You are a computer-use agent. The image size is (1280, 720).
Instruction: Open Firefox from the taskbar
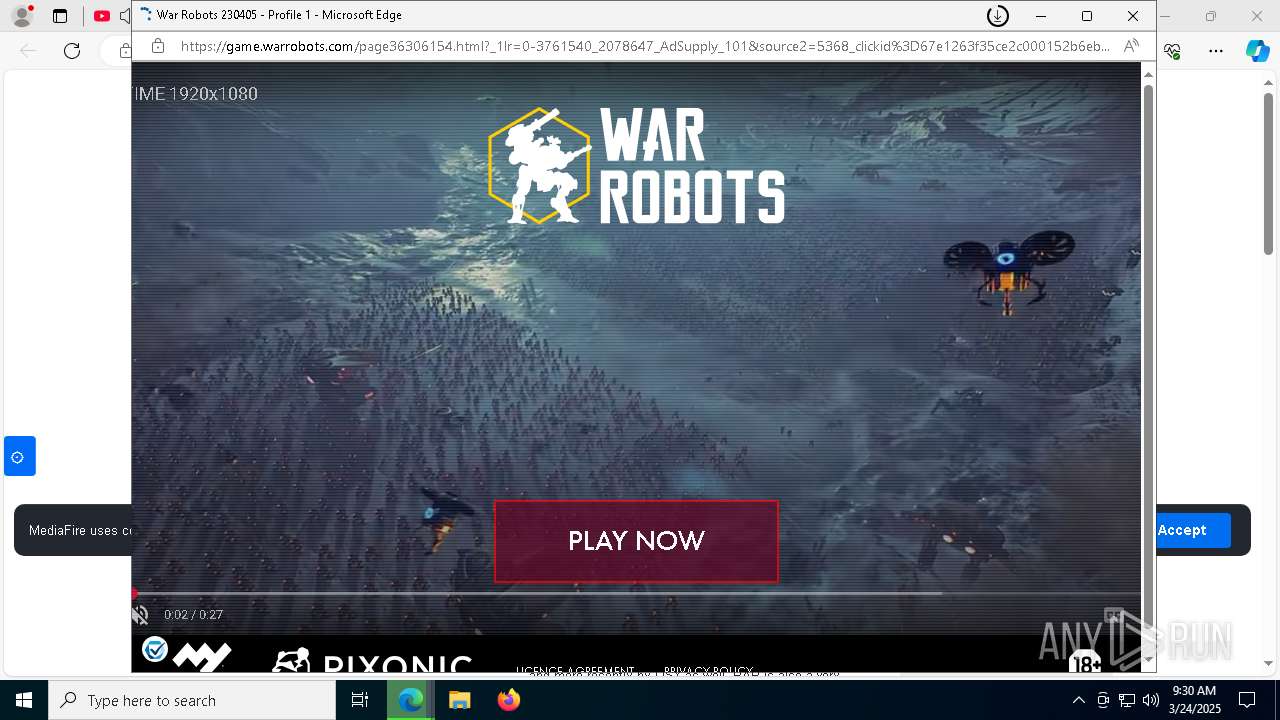[508, 700]
